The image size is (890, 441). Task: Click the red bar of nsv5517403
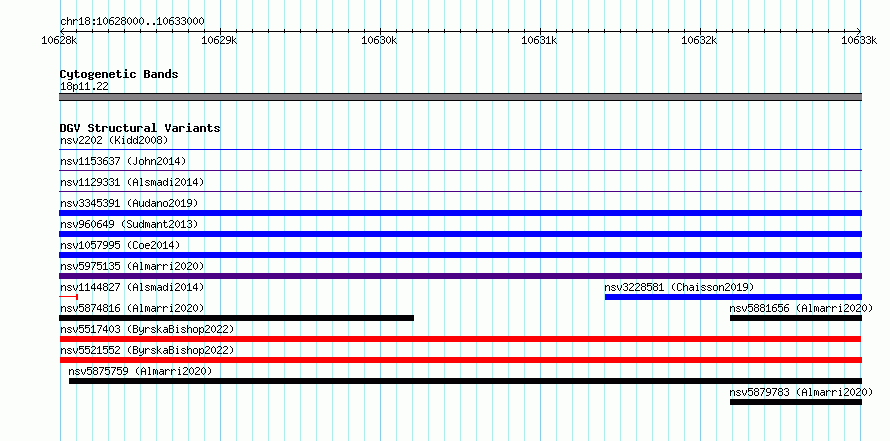tap(460, 339)
